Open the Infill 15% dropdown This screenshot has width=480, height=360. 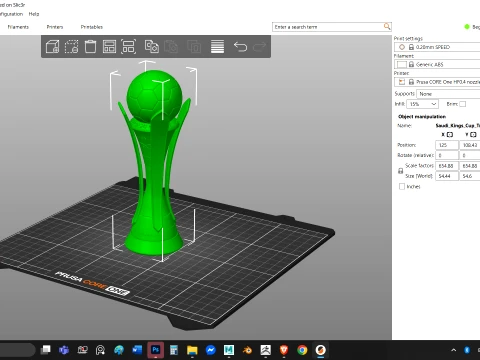point(423,104)
